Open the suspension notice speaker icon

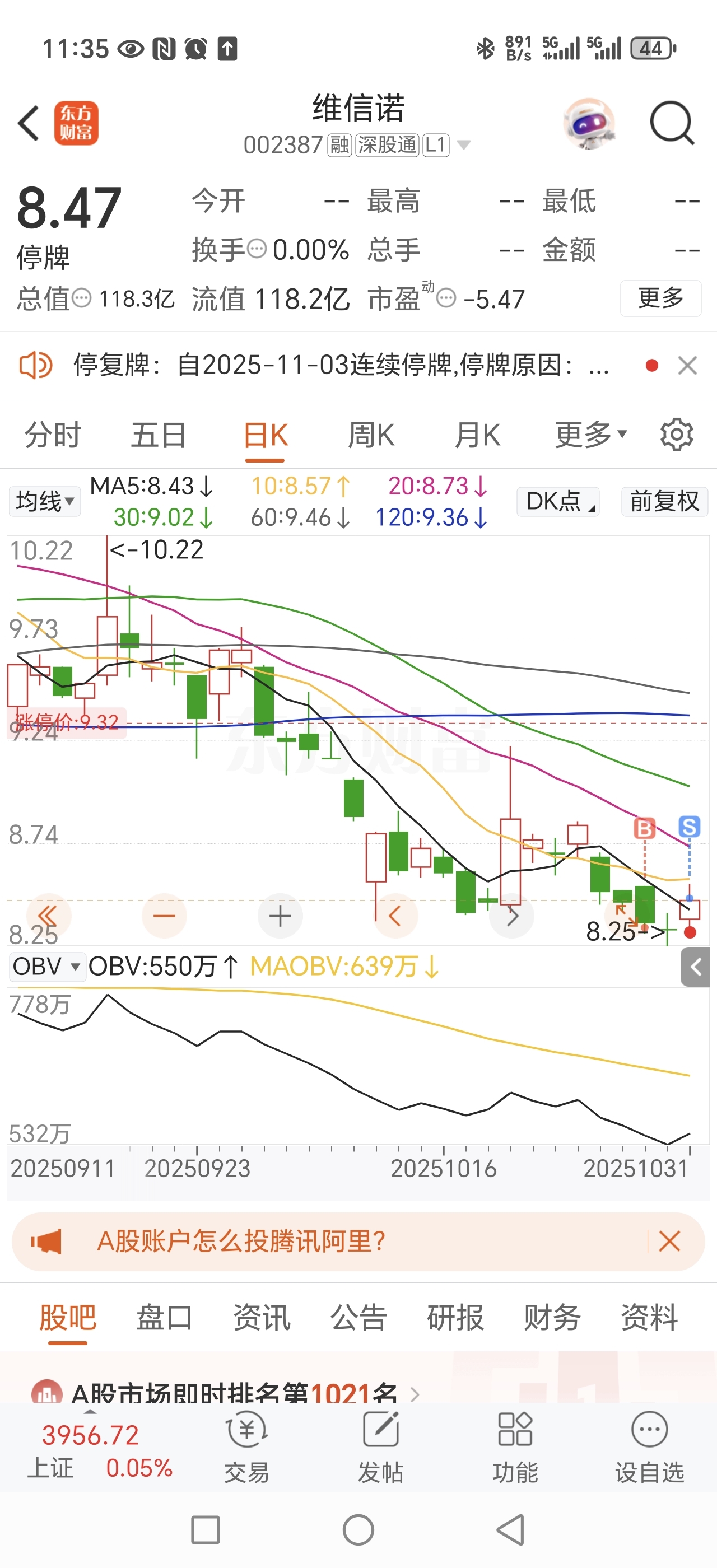35,365
